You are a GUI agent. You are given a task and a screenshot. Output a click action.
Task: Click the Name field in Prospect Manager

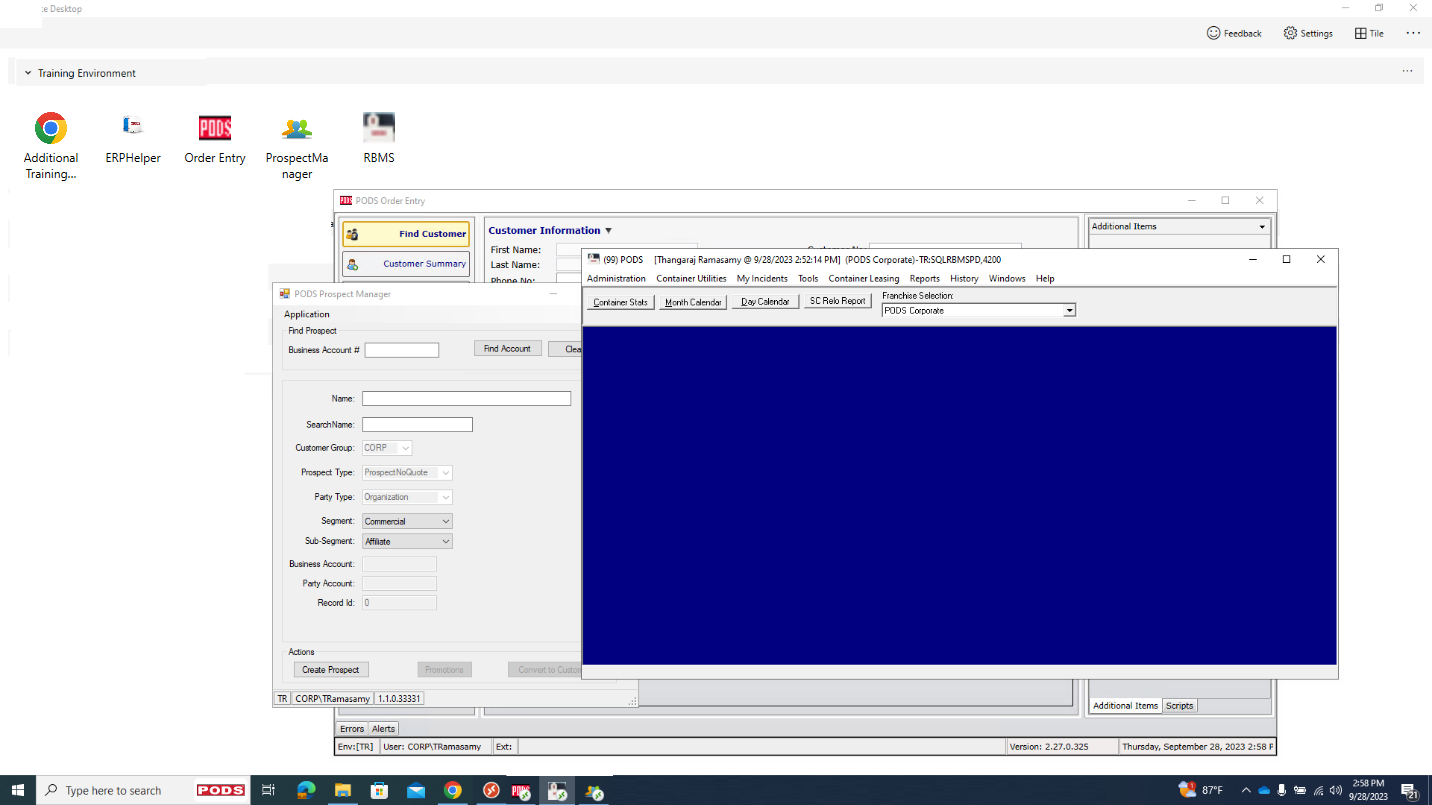(x=466, y=398)
